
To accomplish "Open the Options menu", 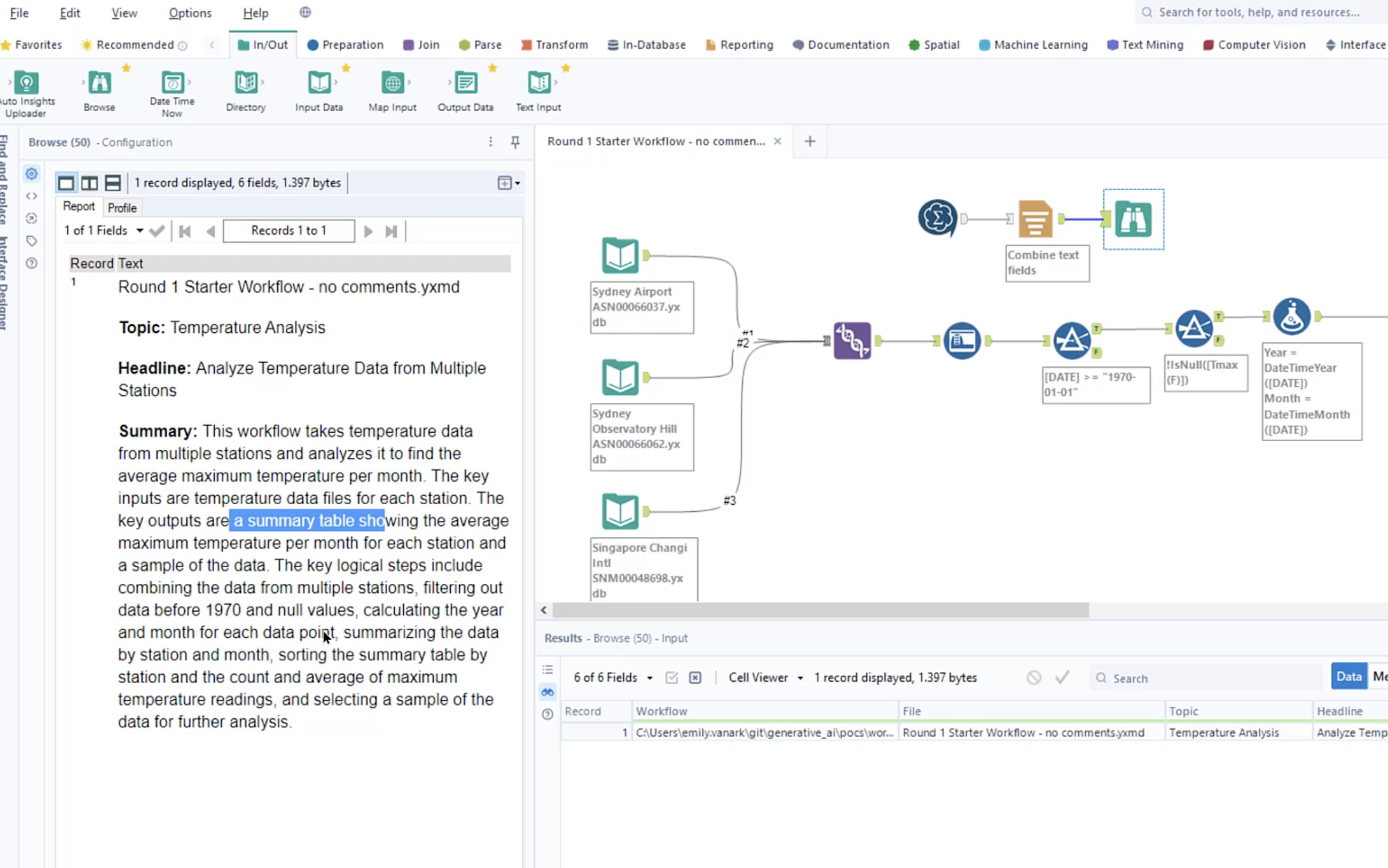I will point(189,12).
